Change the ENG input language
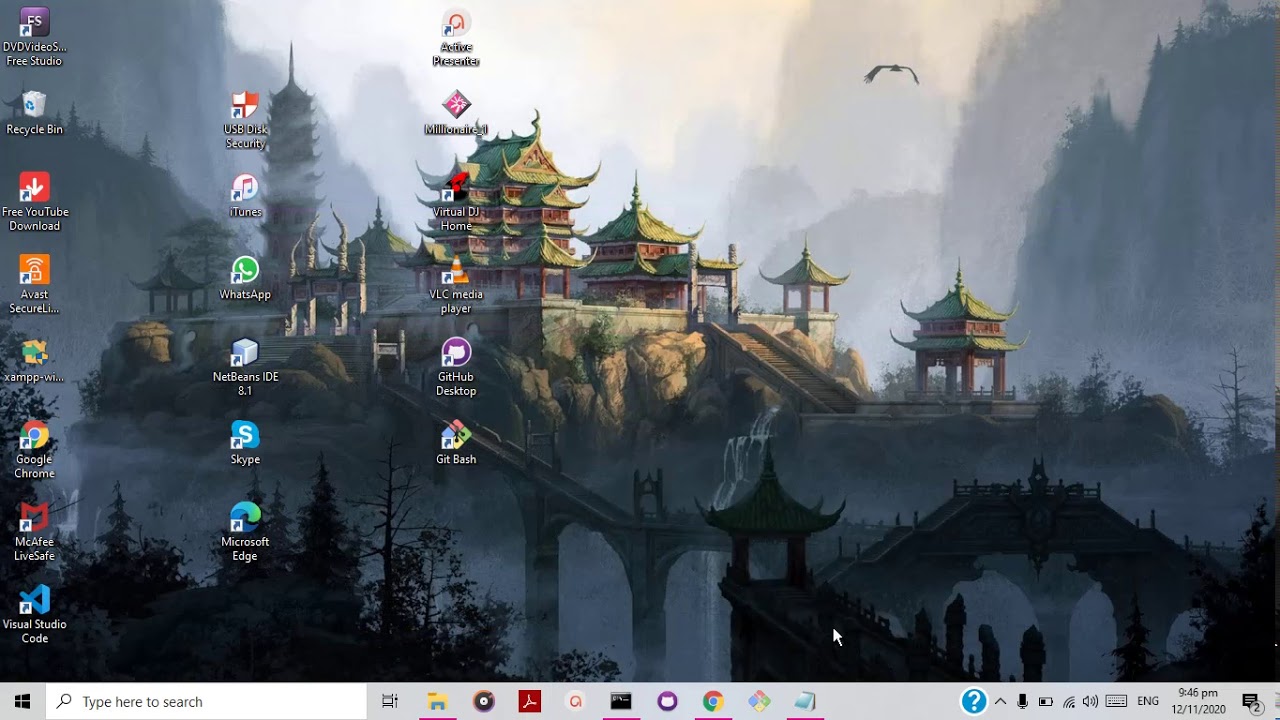Screen dimensions: 1280x720 (x=1148, y=701)
